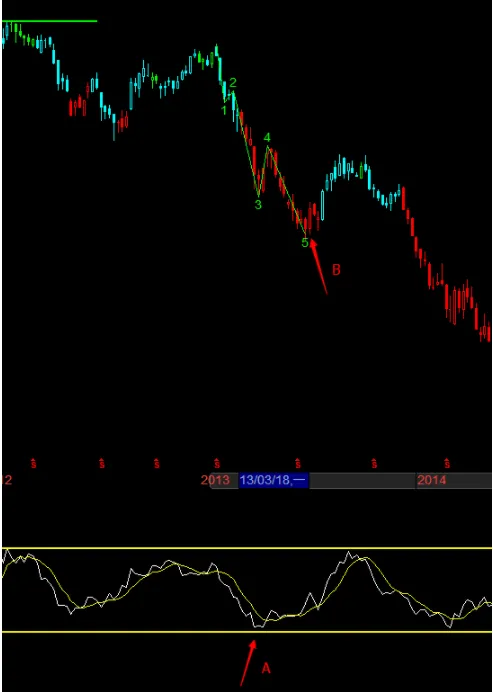Click the green horizontal line at the chart top
This screenshot has width=493, height=692.
click(x=49, y=21)
